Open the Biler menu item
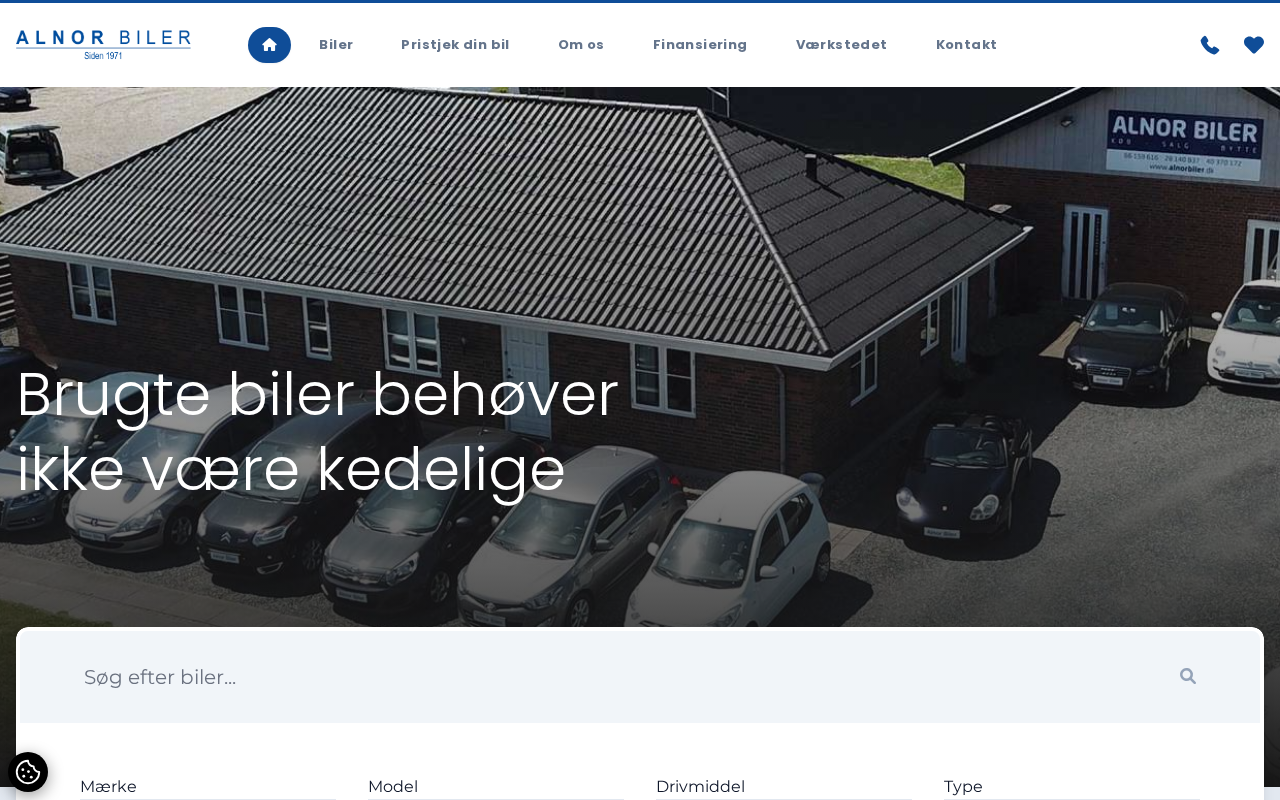Viewport: 1280px width, 800px height. (x=336, y=45)
